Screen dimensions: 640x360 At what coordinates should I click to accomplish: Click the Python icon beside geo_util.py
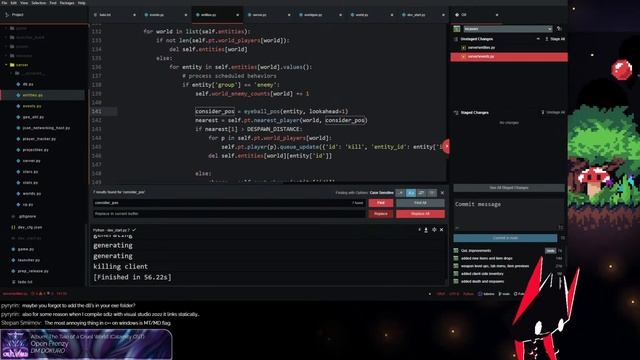[18, 117]
